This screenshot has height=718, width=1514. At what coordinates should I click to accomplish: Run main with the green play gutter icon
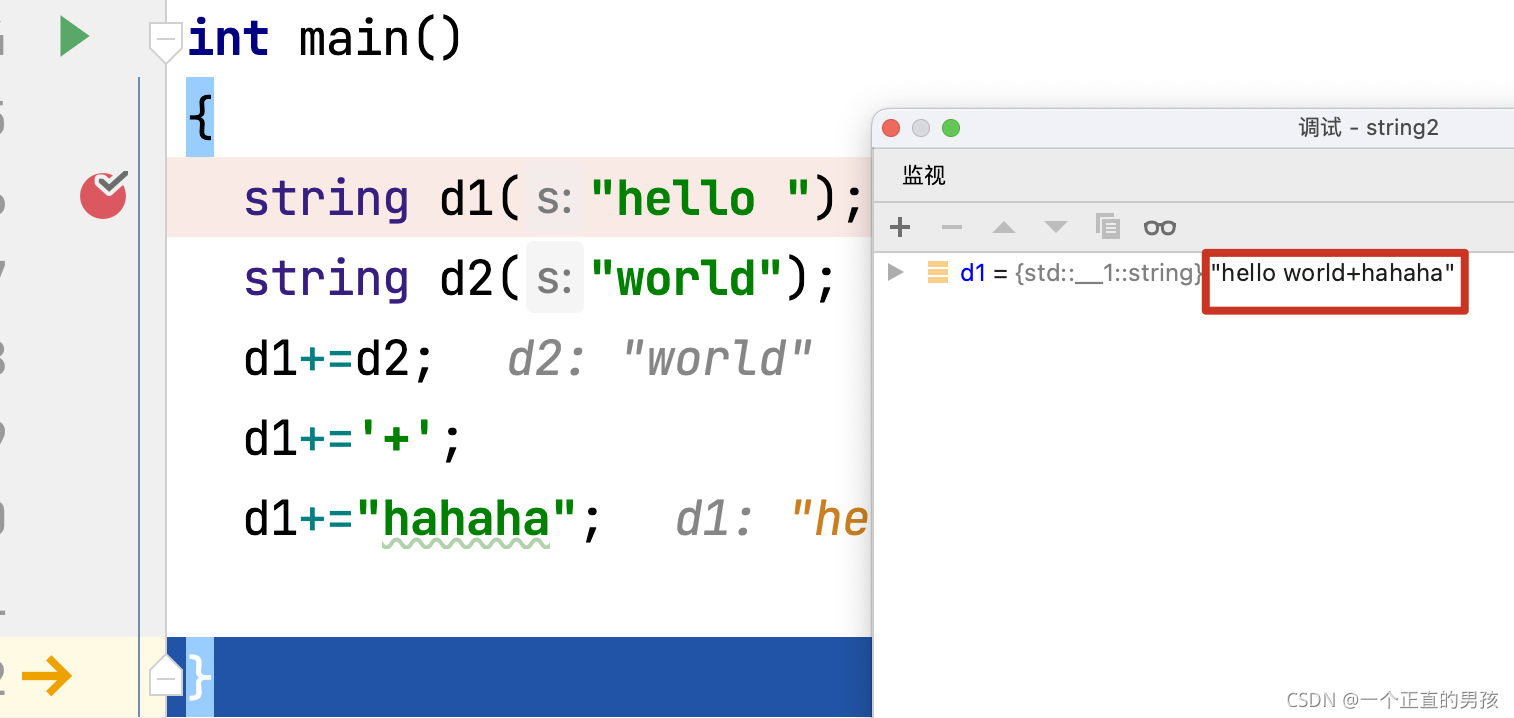[74, 37]
